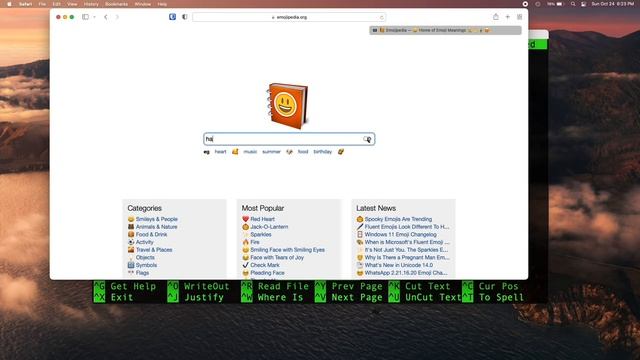Open the Spotlight search icon in menu bar

573,4
